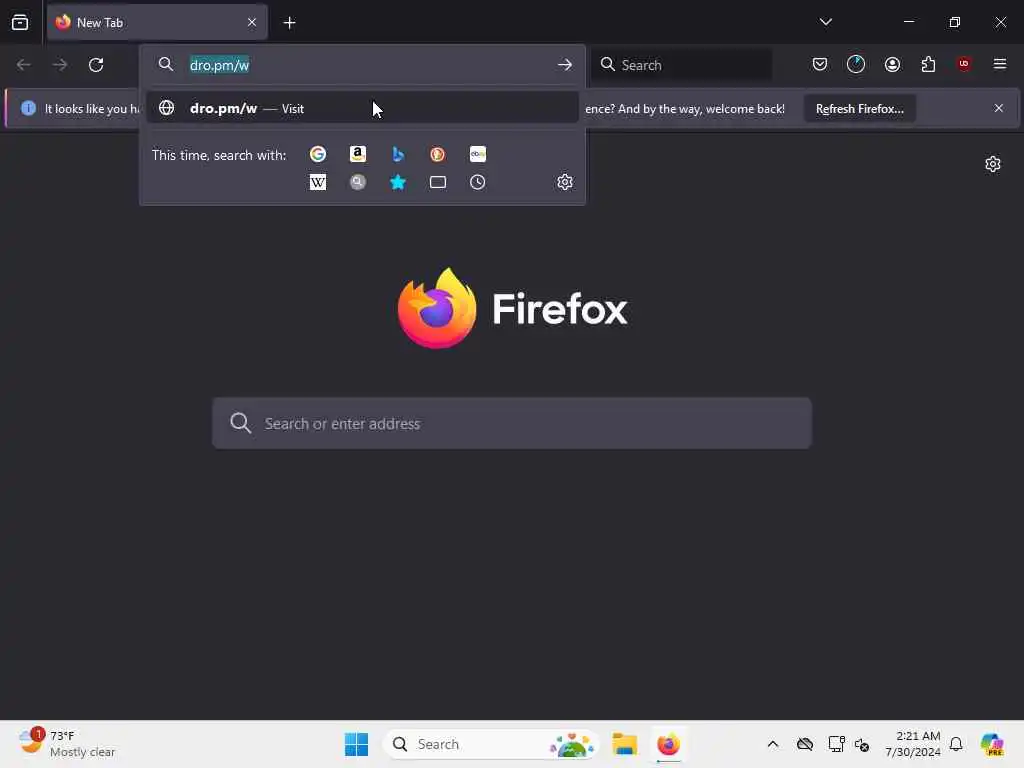
Task: Open the uBlock Origin extension
Action: point(964,64)
